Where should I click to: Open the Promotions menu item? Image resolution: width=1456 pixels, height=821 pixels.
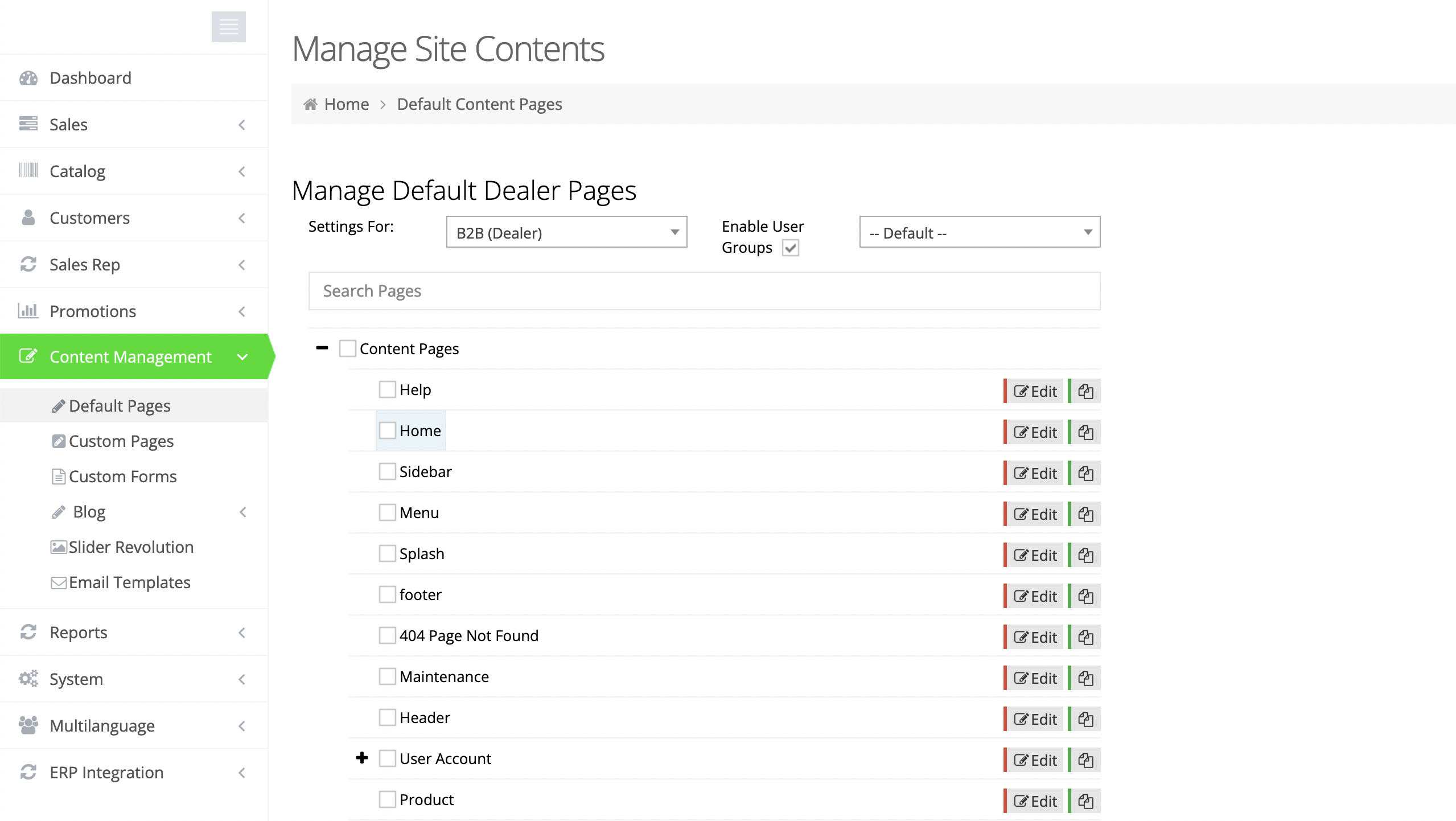134,311
